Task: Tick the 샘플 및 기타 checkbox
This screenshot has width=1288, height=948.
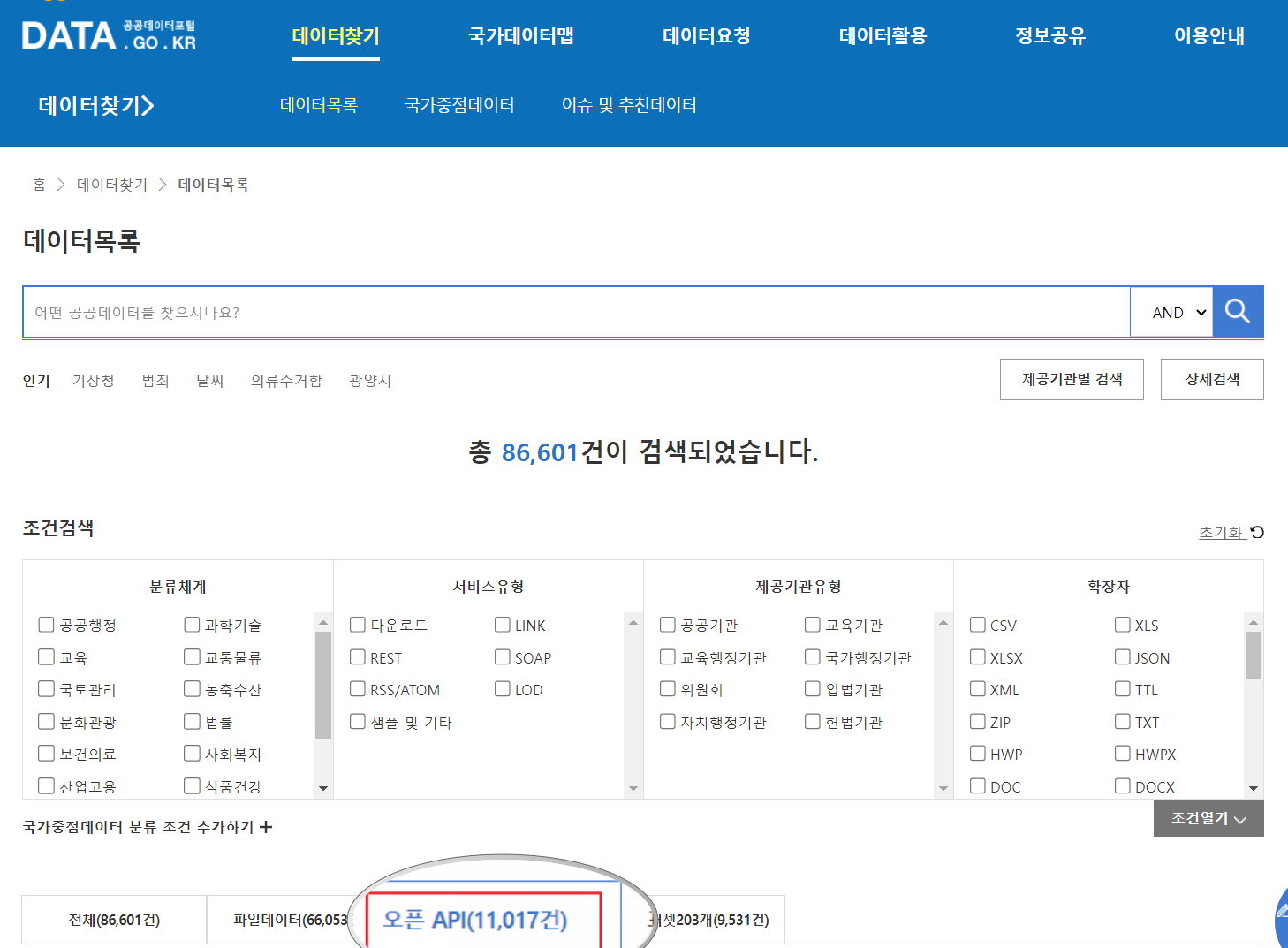Action: (358, 721)
